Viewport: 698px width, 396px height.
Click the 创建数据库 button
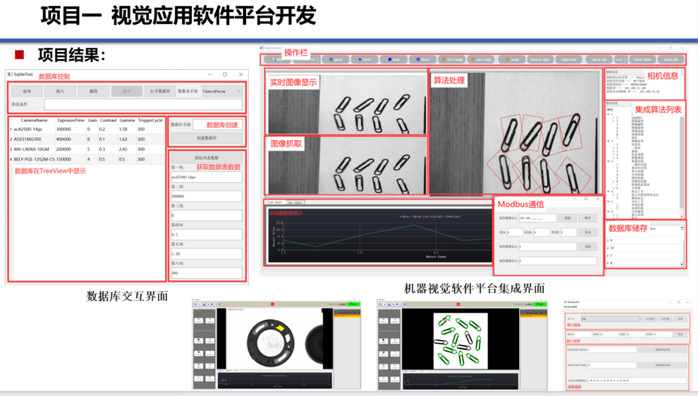click(x=207, y=138)
